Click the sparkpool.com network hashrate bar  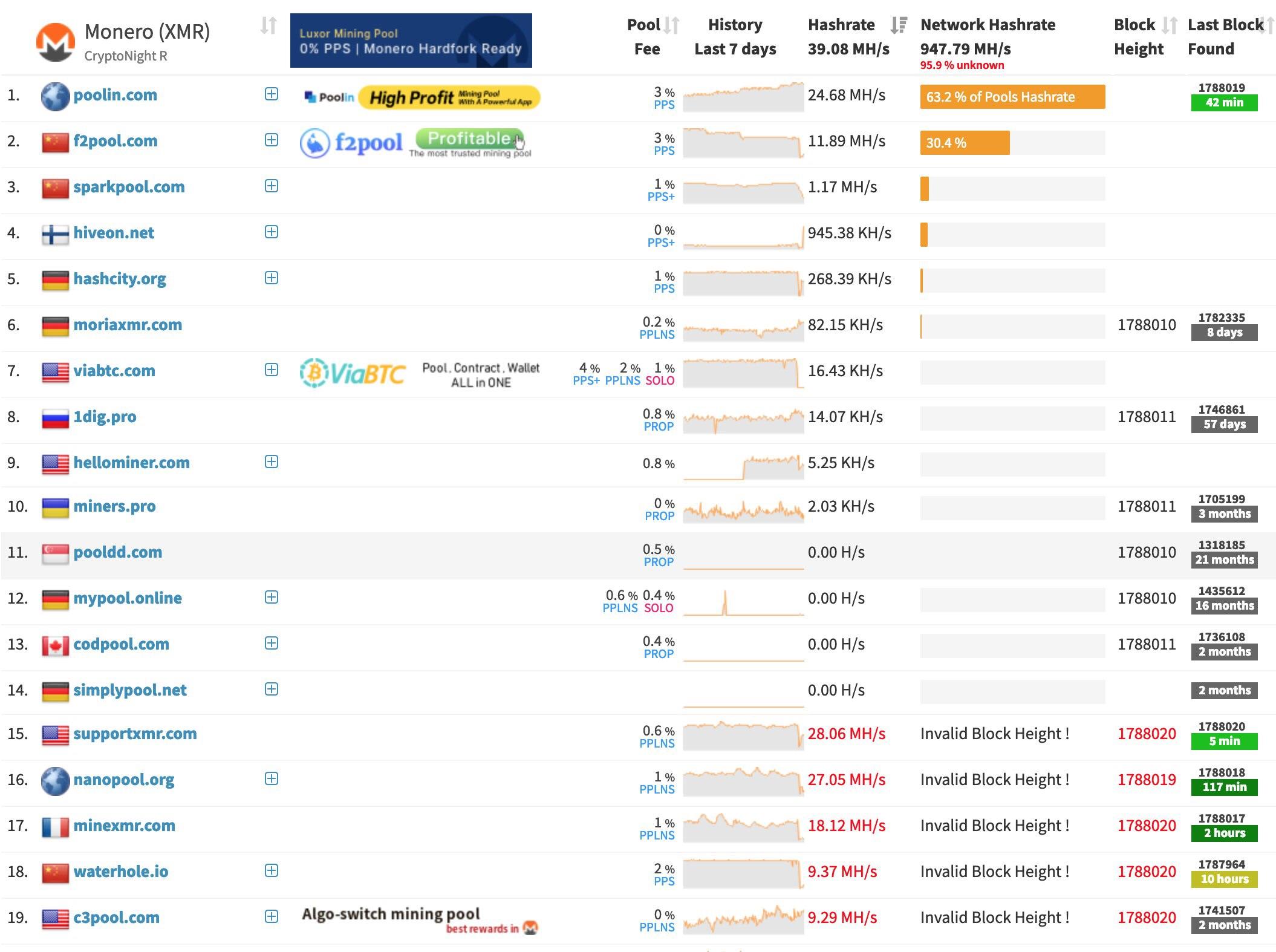[1012, 189]
